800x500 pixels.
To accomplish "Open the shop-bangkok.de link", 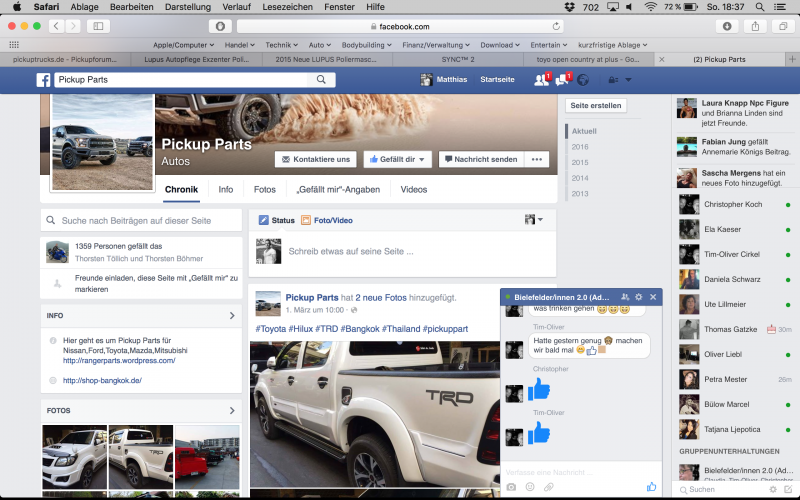I will point(102,380).
